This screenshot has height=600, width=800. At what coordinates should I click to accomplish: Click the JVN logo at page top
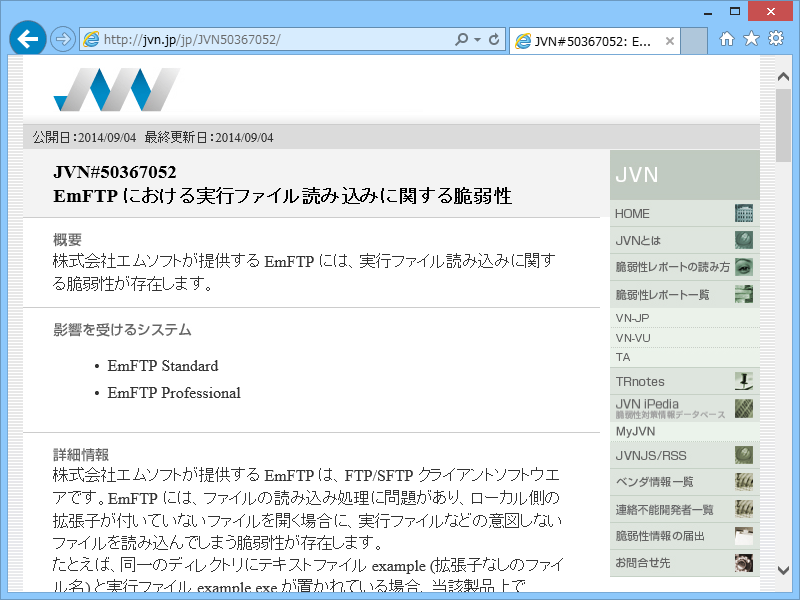(115, 91)
